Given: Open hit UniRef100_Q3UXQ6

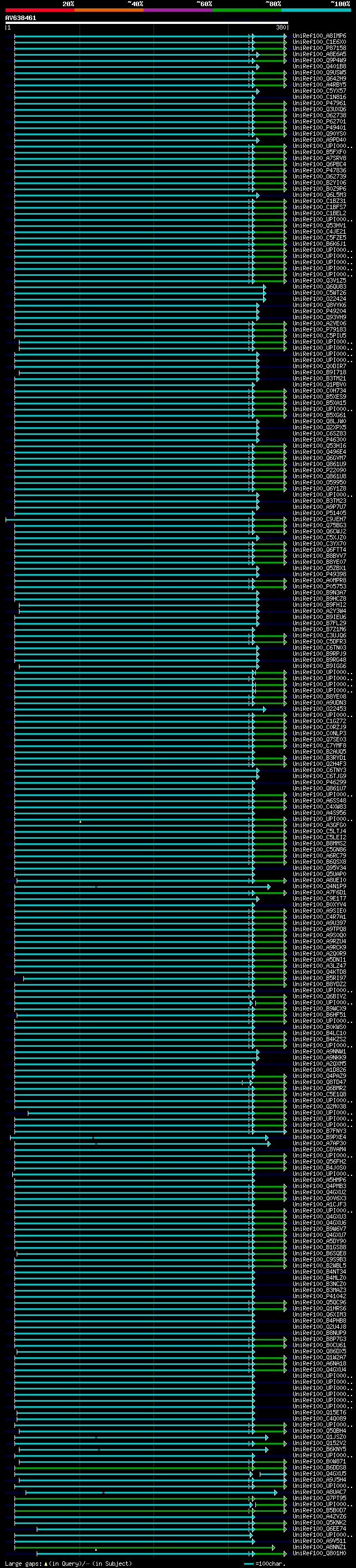Looking at the screenshot, I should [x=319, y=109].
